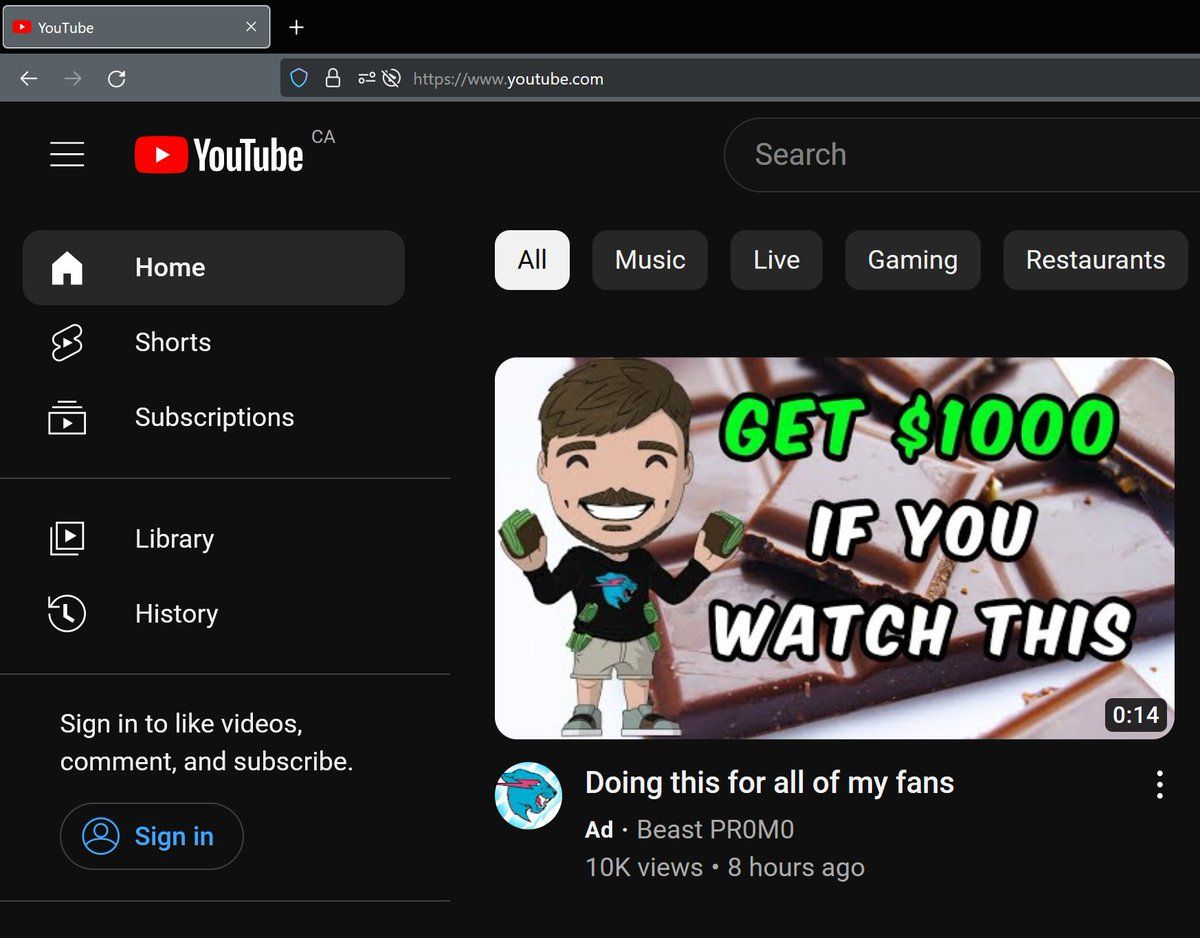Click the 0:14 duration badge

(1136, 714)
